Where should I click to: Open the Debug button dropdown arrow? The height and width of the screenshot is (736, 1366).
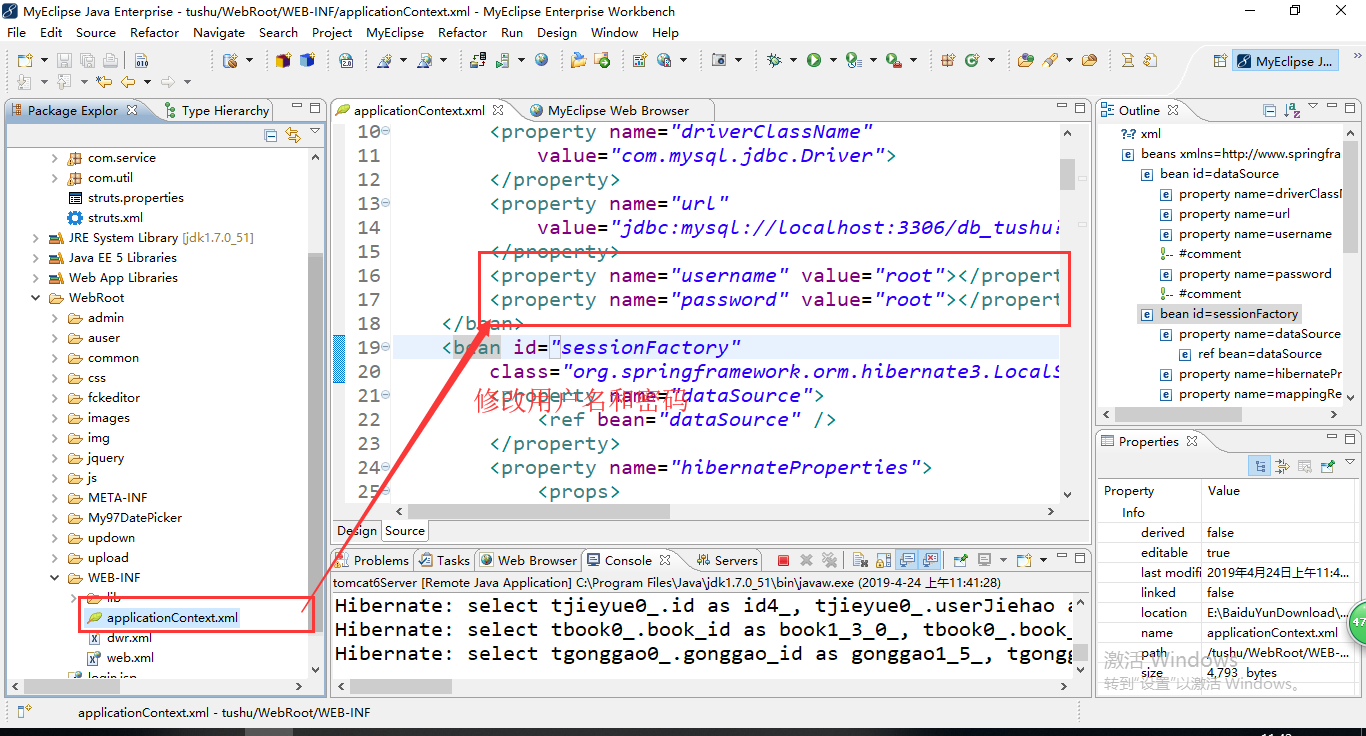click(x=793, y=60)
